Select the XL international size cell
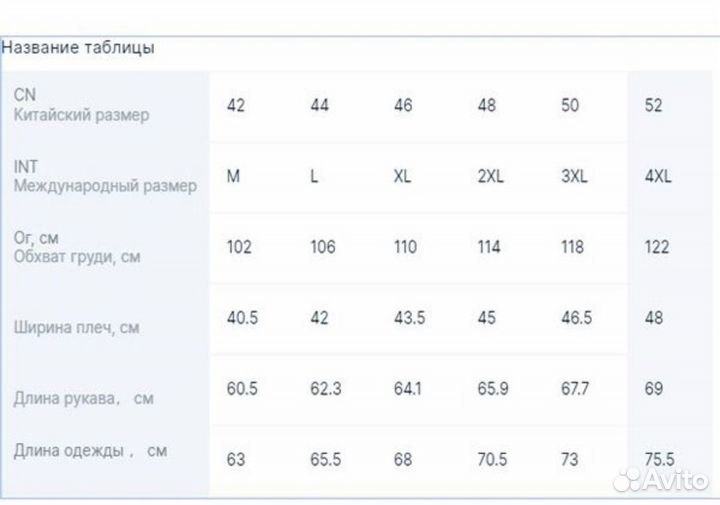 (x=403, y=177)
